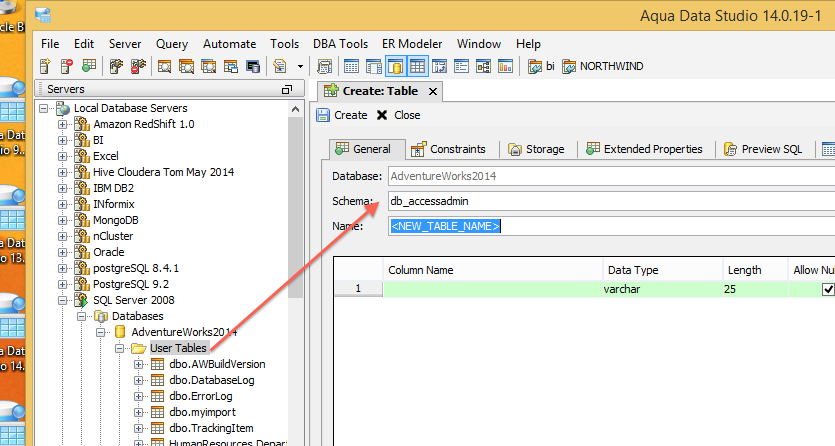Open the Automate menu
The image size is (835, 446).
(230, 44)
